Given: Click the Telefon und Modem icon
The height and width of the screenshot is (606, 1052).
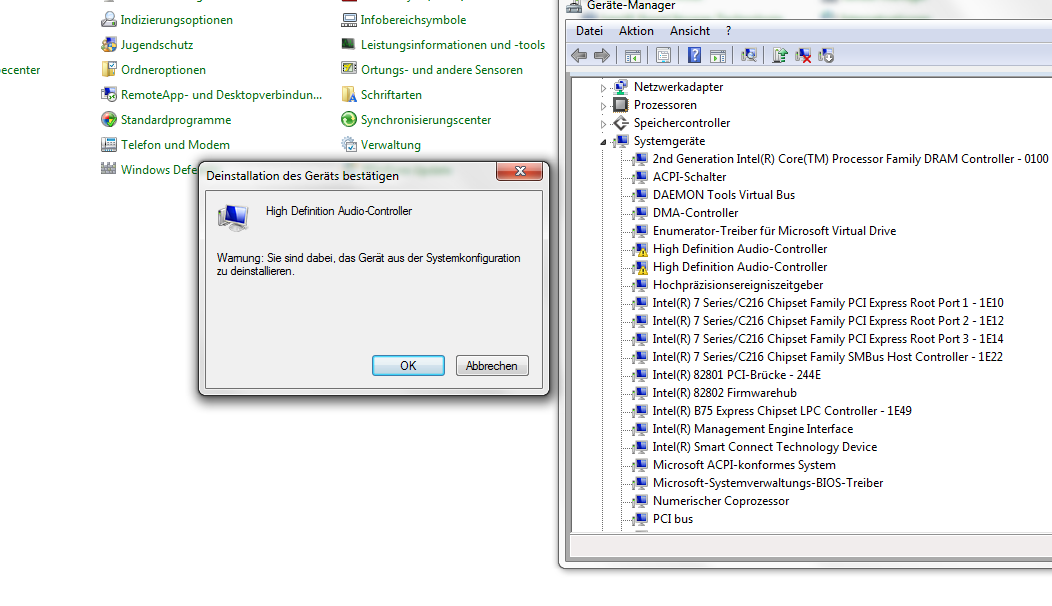Looking at the screenshot, I should [109, 144].
